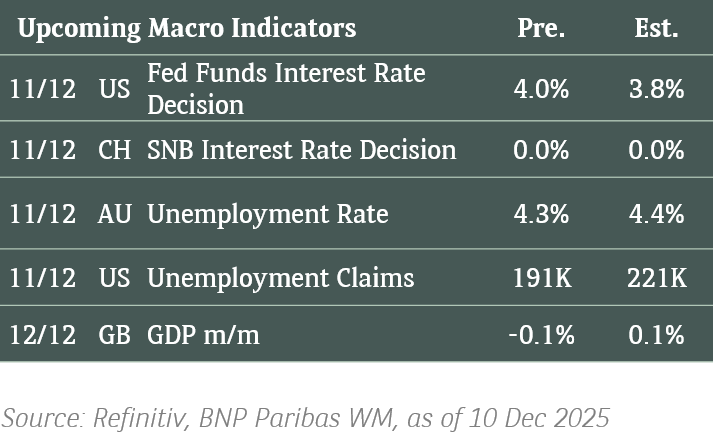
Task: Click the "Fed Funds Interest Rate Decision" label
Action: coord(286,89)
